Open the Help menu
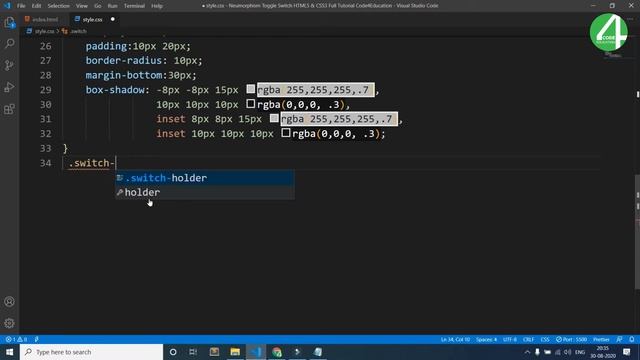This screenshot has width=640, height=360. point(157,6)
